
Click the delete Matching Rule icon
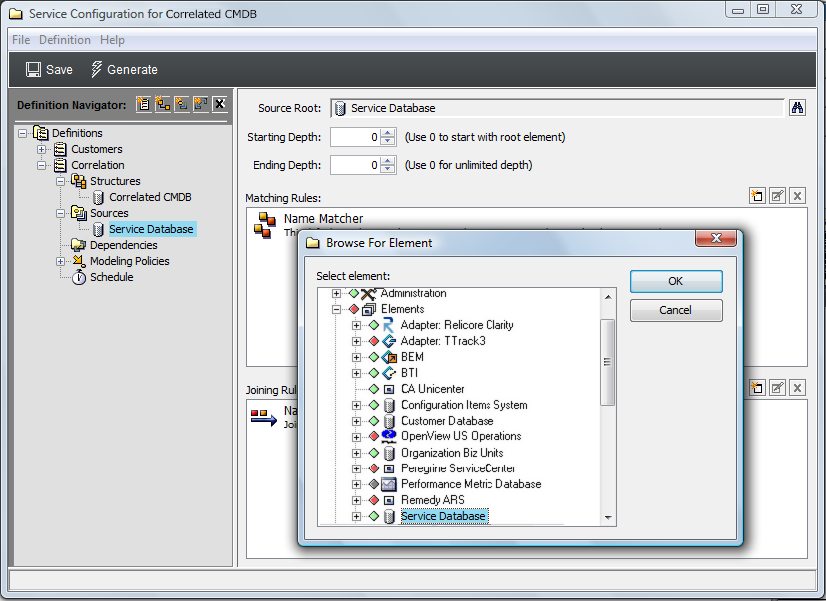pyautogui.click(x=798, y=196)
